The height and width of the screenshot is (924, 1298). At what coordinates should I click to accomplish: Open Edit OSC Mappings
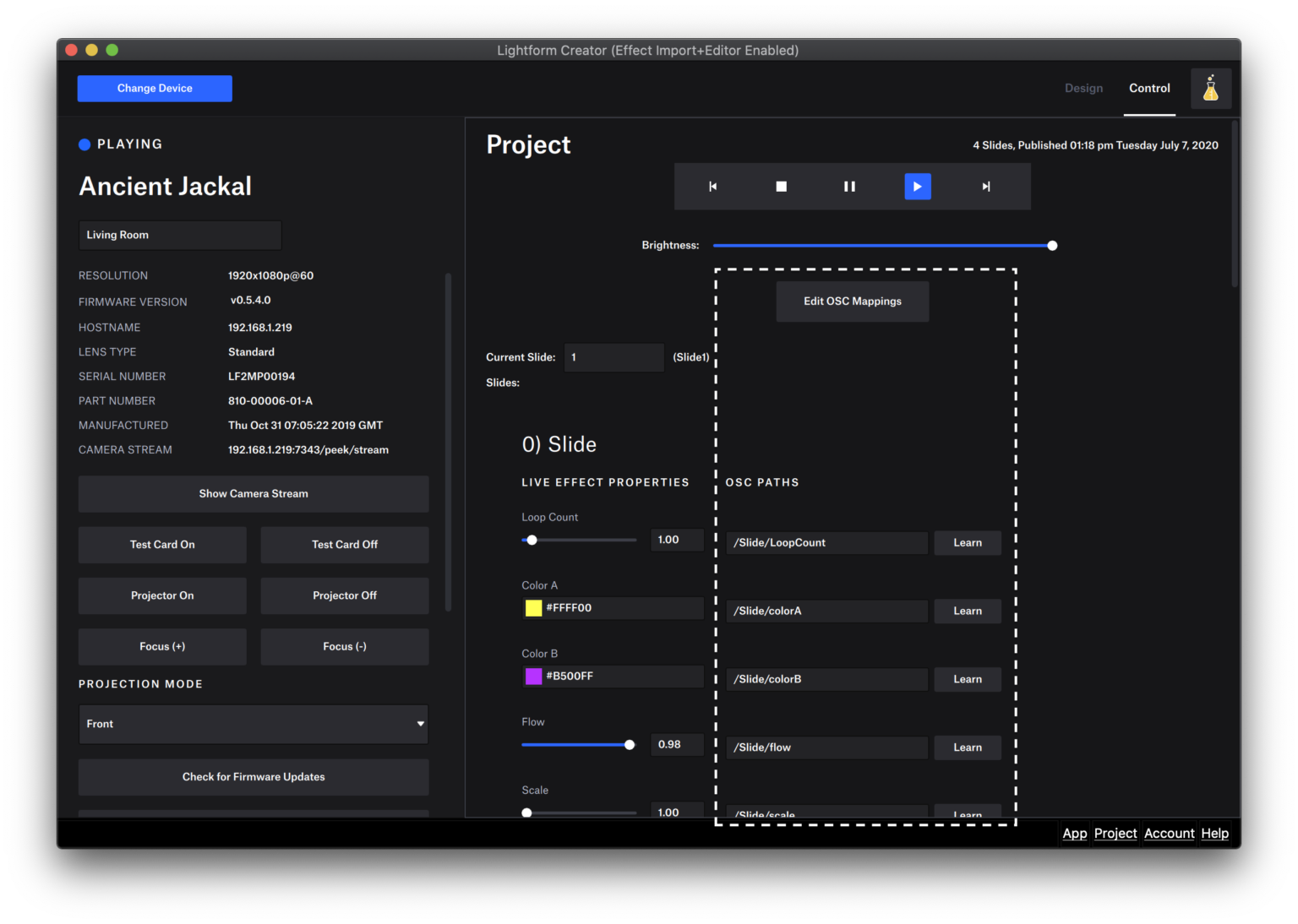pos(853,302)
